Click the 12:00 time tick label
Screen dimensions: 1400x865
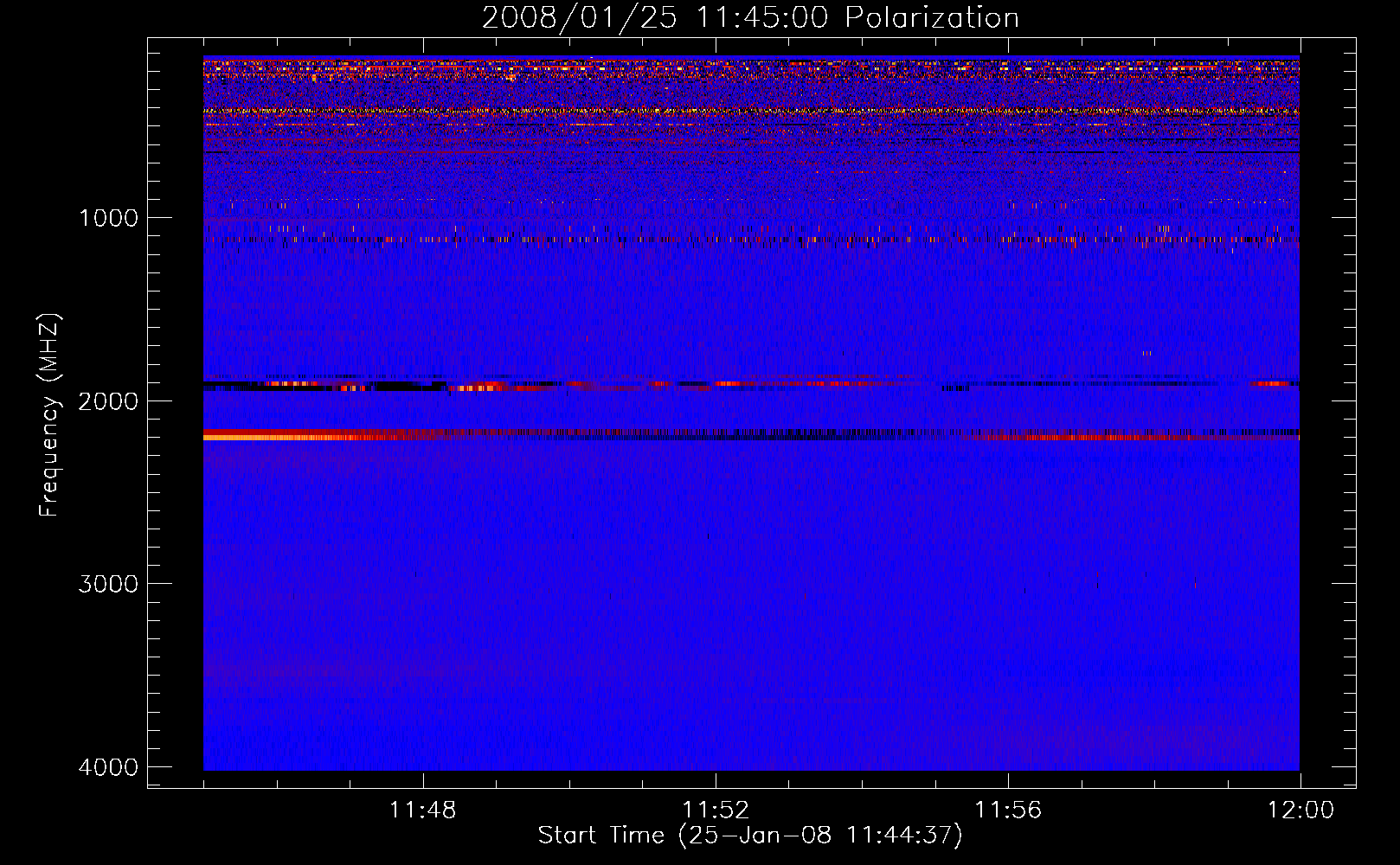(1300, 811)
